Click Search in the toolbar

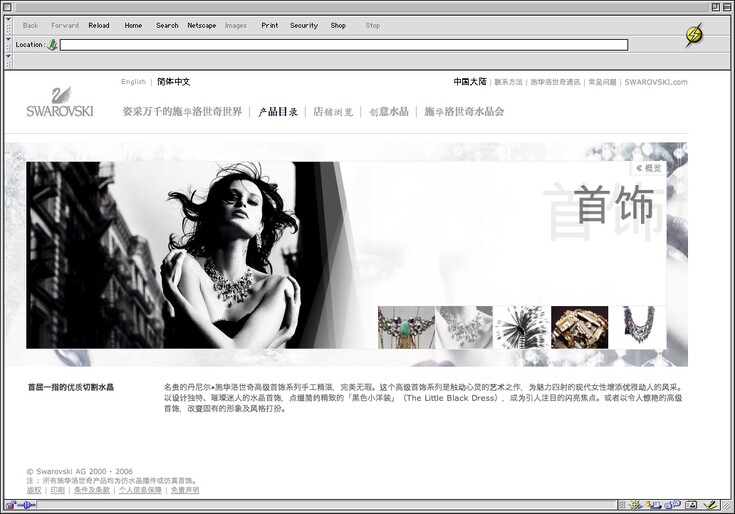click(x=167, y=25)
